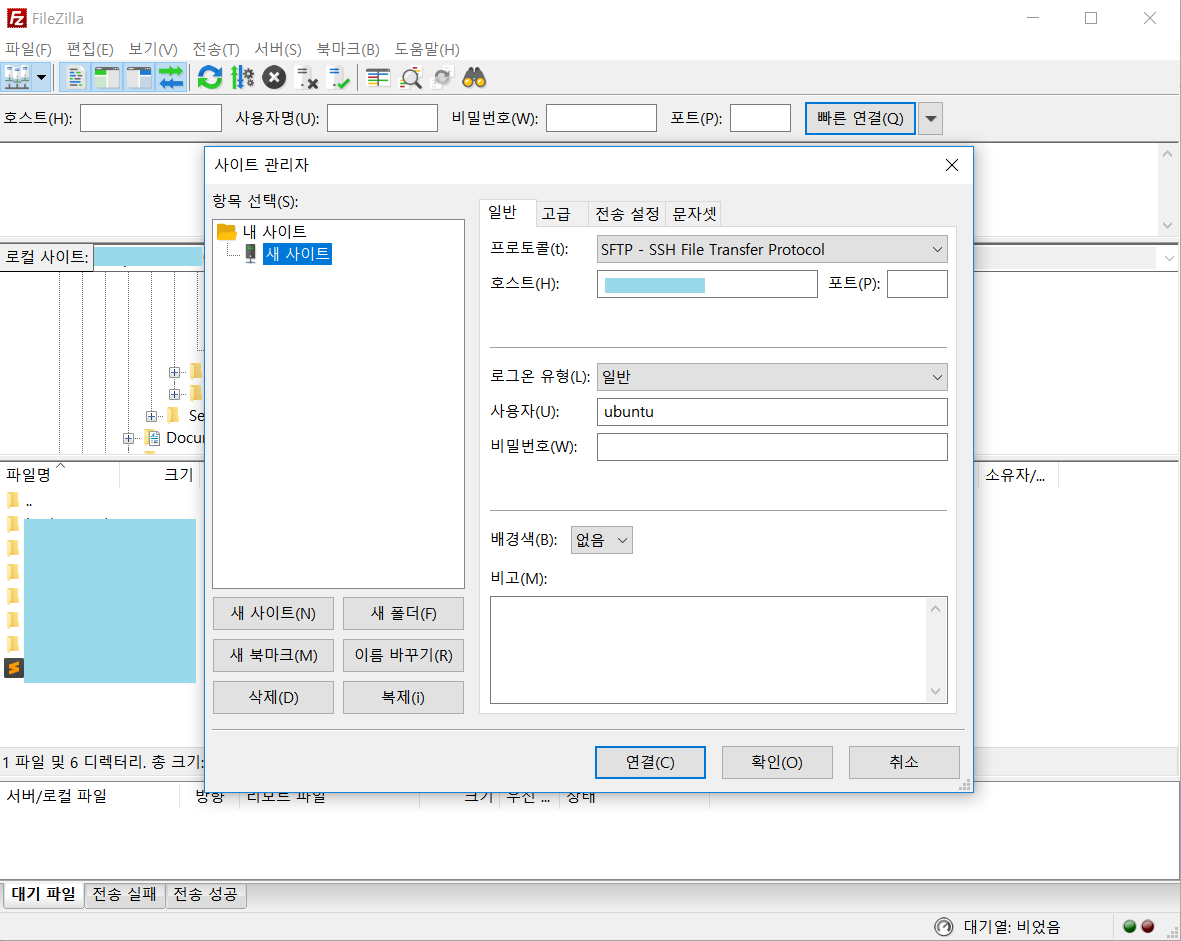Click the 새 북마크(M) button
This screenshot has width=1181, height=941.
(x=273, y=655)
